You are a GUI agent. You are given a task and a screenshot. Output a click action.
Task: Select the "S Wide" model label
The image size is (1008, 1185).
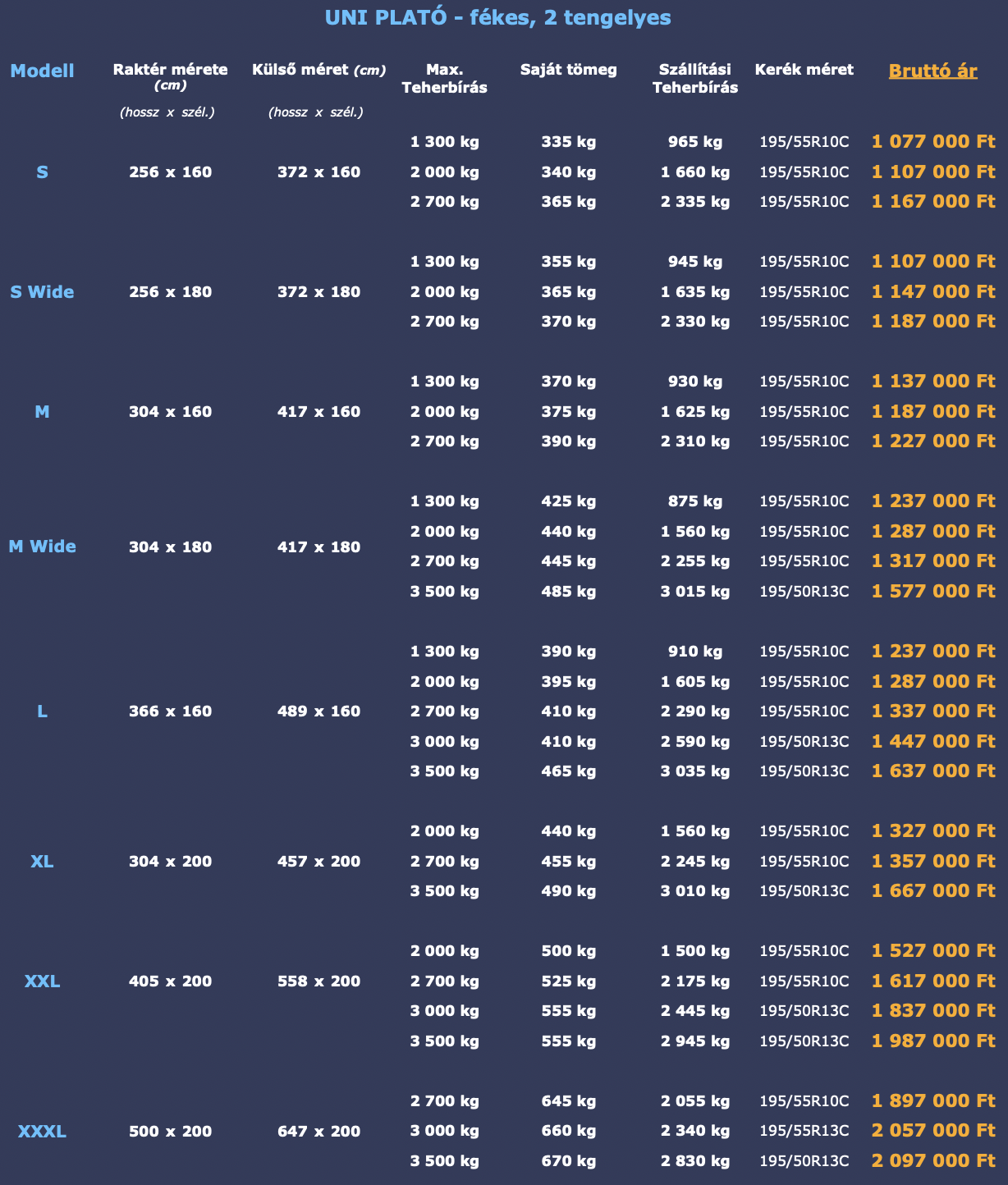coord(42,292)
